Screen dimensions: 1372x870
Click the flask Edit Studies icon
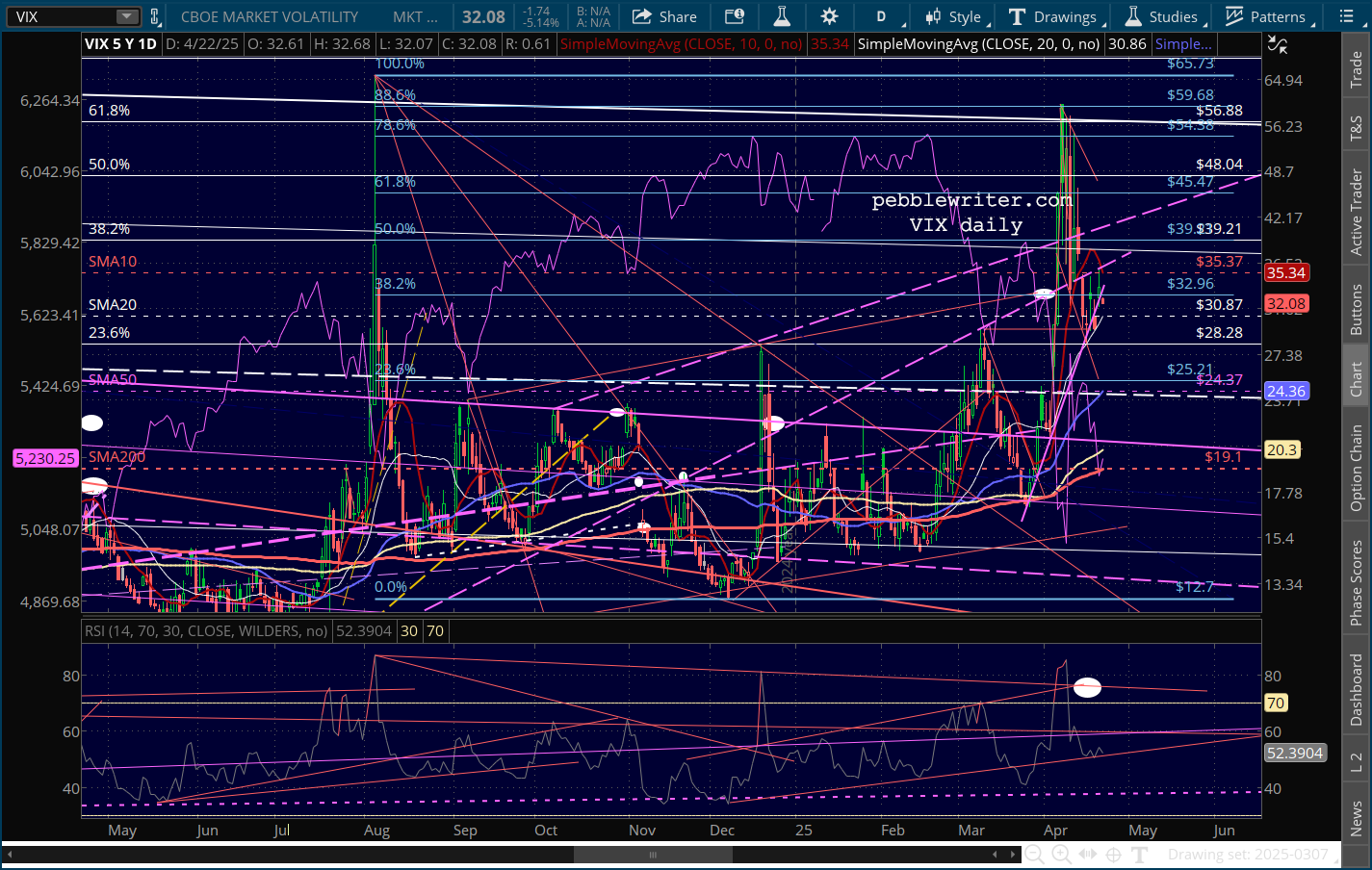[x=782, y=16]
